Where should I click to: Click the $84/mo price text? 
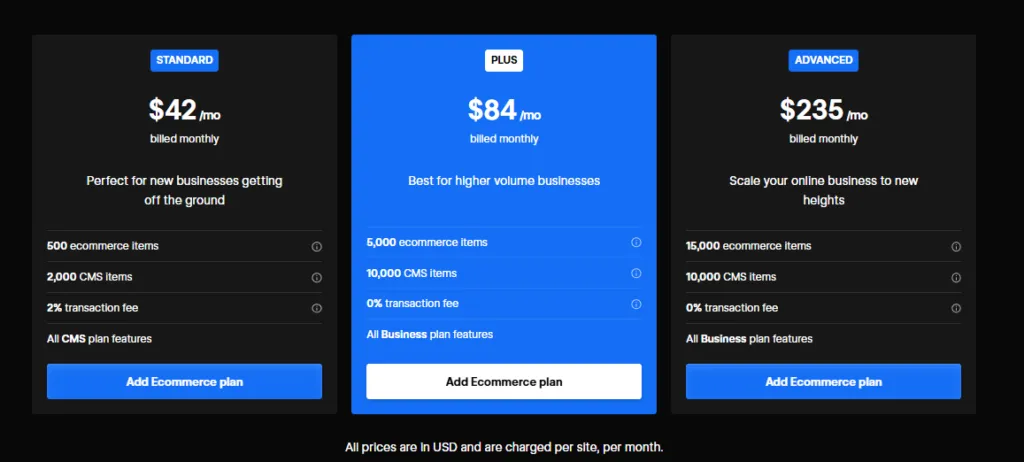(504, 109)
